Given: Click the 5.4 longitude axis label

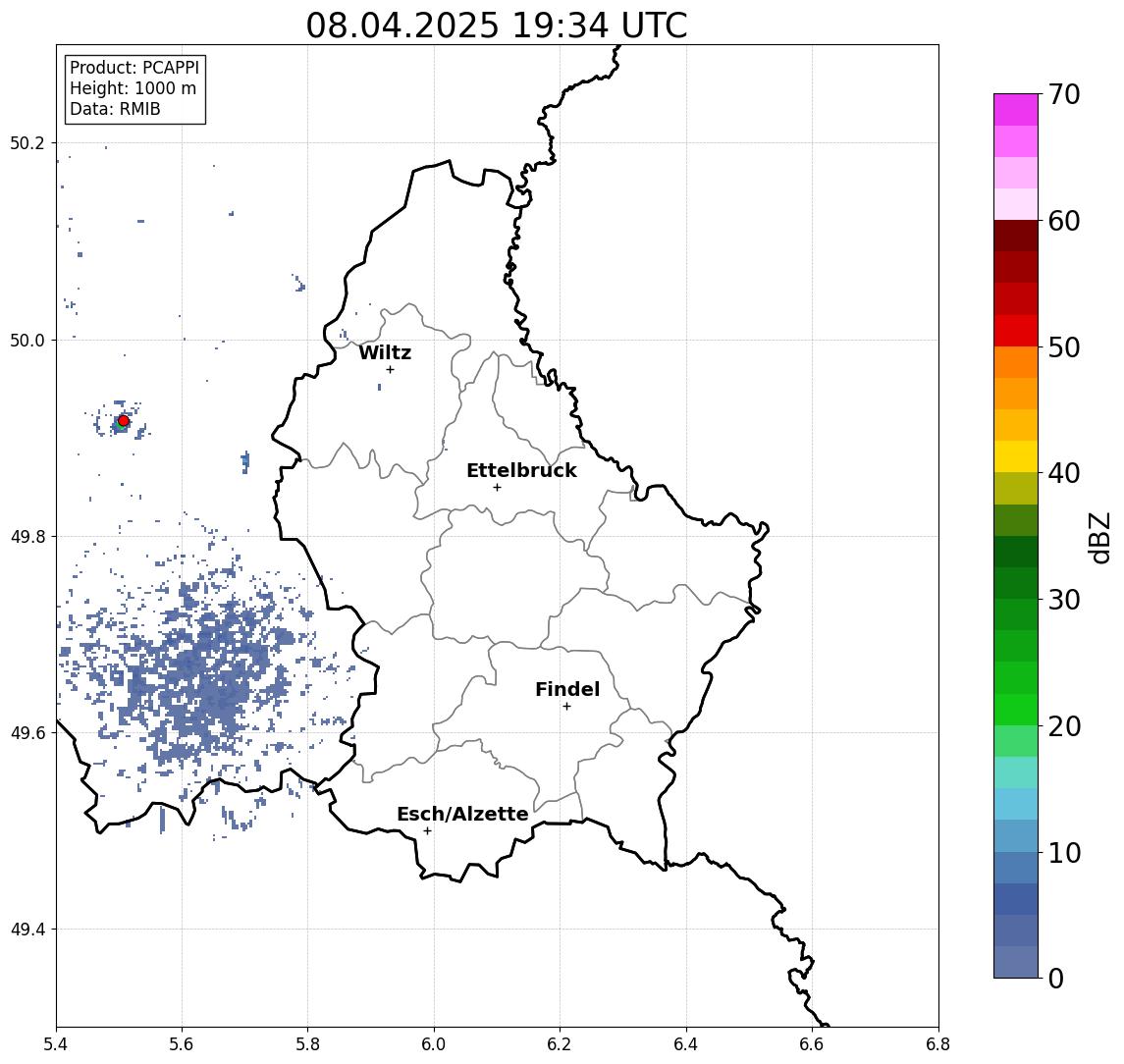Looking at the screenshot, I should [56, 1044].
